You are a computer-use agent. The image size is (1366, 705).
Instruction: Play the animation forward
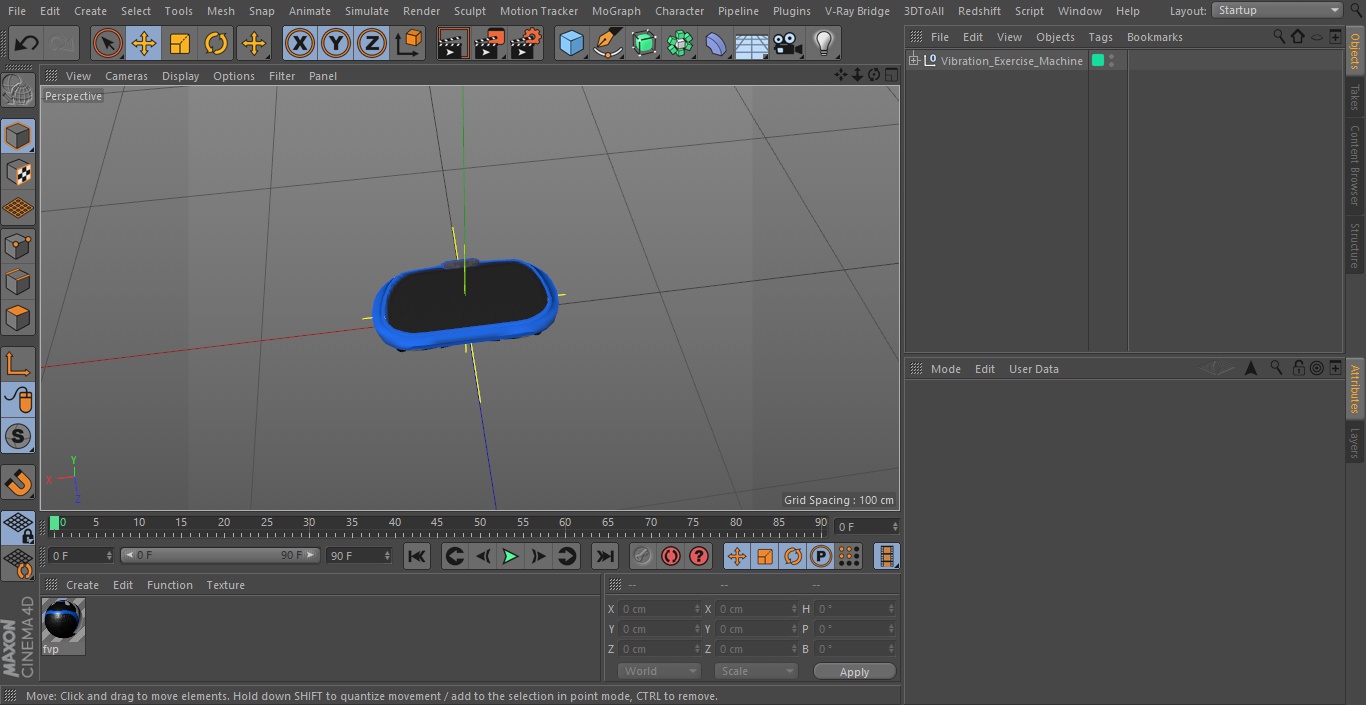510,556
